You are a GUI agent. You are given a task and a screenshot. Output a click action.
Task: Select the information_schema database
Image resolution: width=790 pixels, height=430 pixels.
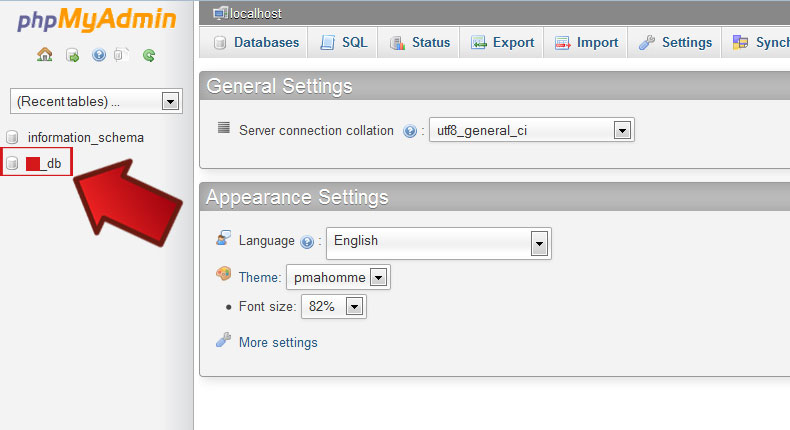tap(86, 137)
